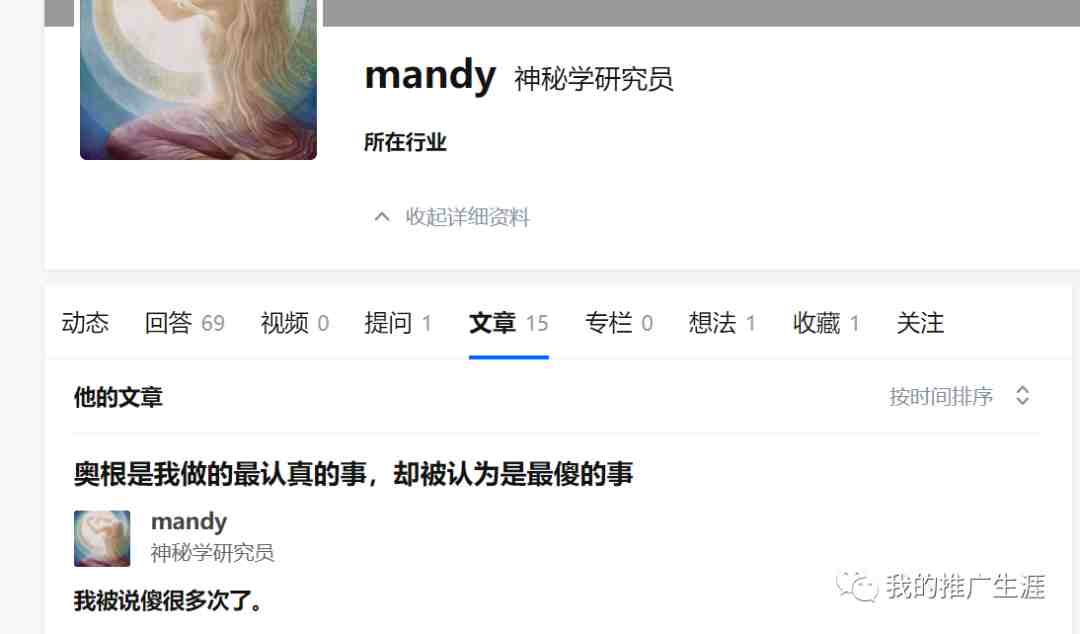Click the article excerpt 我被说傻很多次了

(x=168, y=600)
